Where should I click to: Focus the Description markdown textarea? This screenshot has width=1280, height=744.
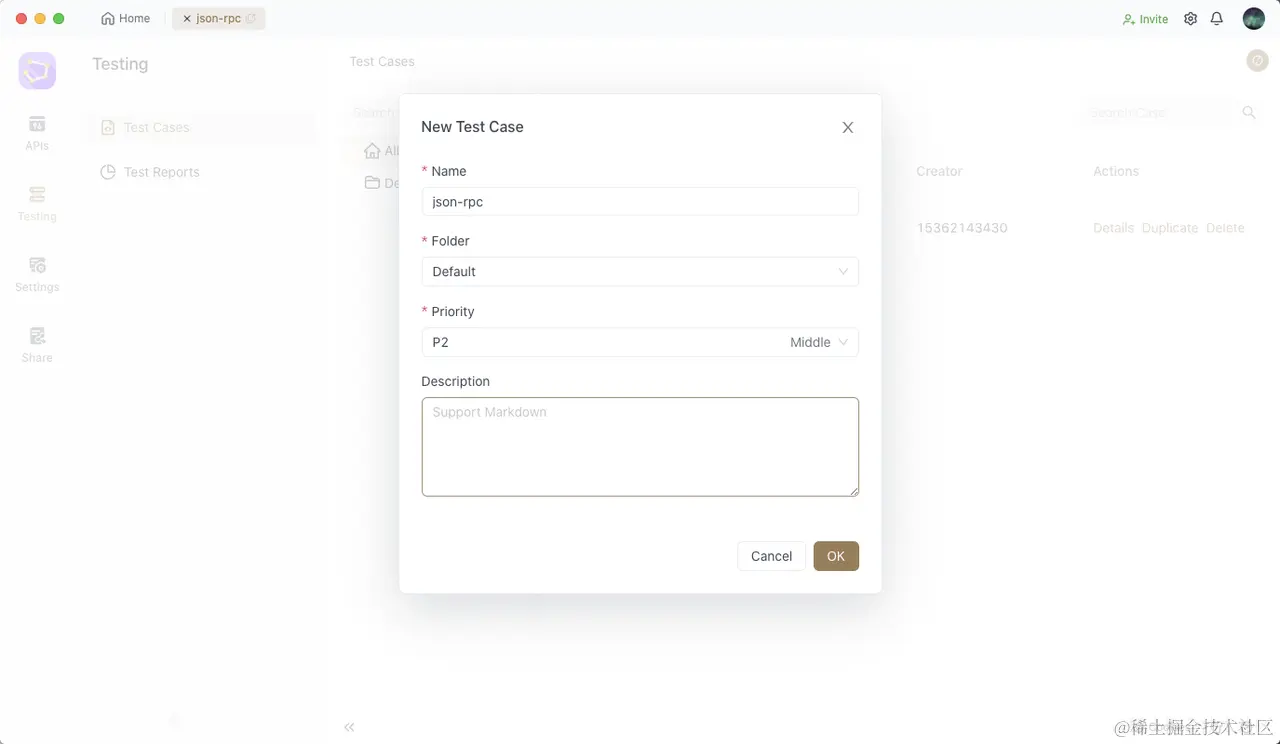(x=640, y=447)
